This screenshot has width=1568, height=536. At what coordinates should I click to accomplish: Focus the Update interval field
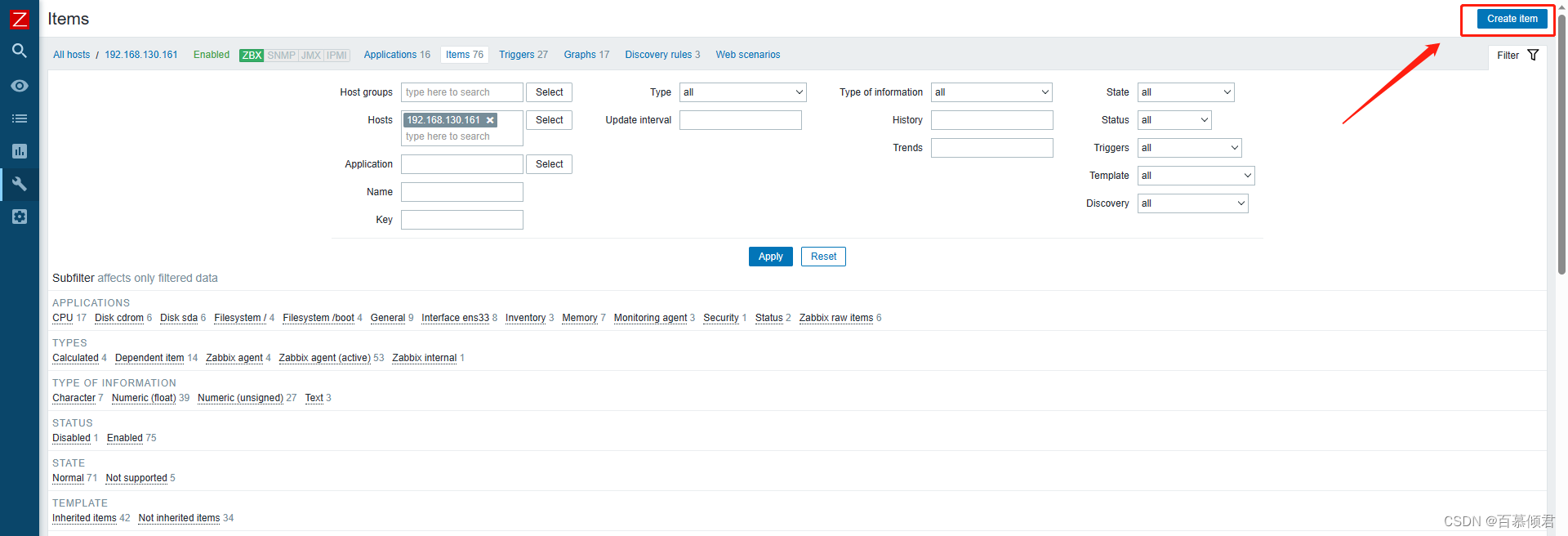741,120
